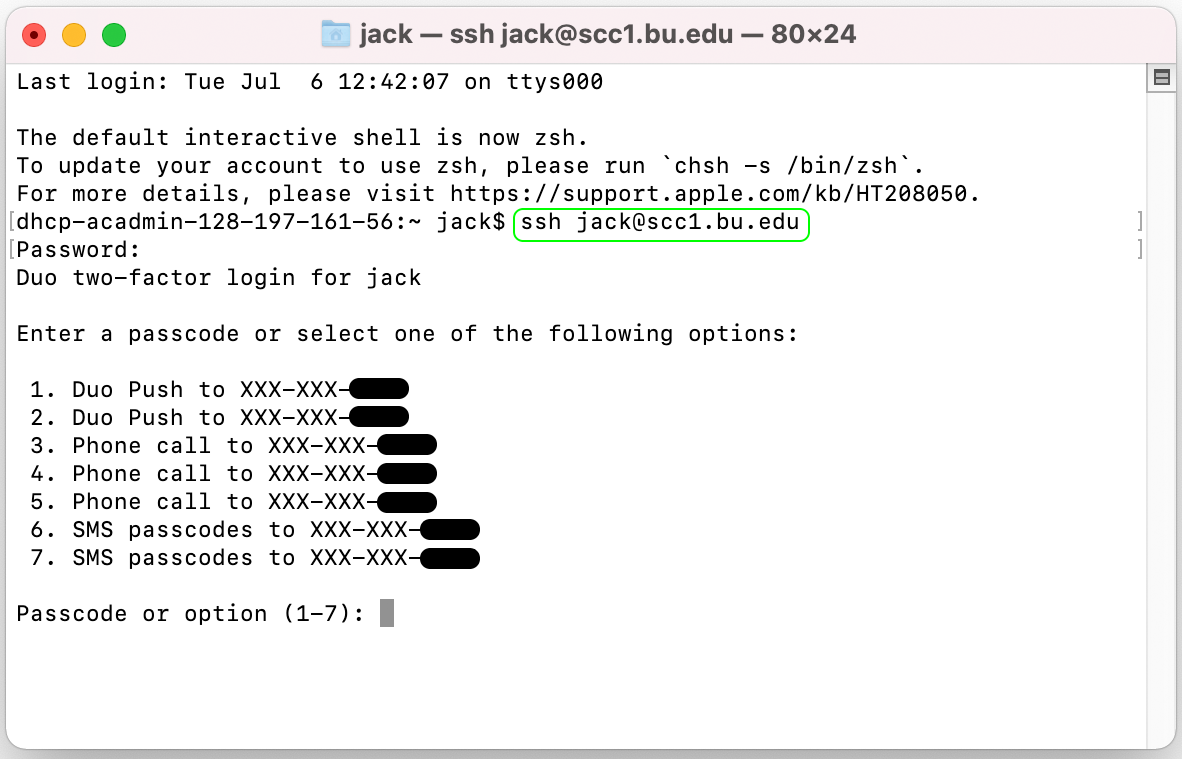The height and width of the screenshot is (759, 1182).
Task: Click option 6 SMS passcodes line
Action: (x=255, y=529)
